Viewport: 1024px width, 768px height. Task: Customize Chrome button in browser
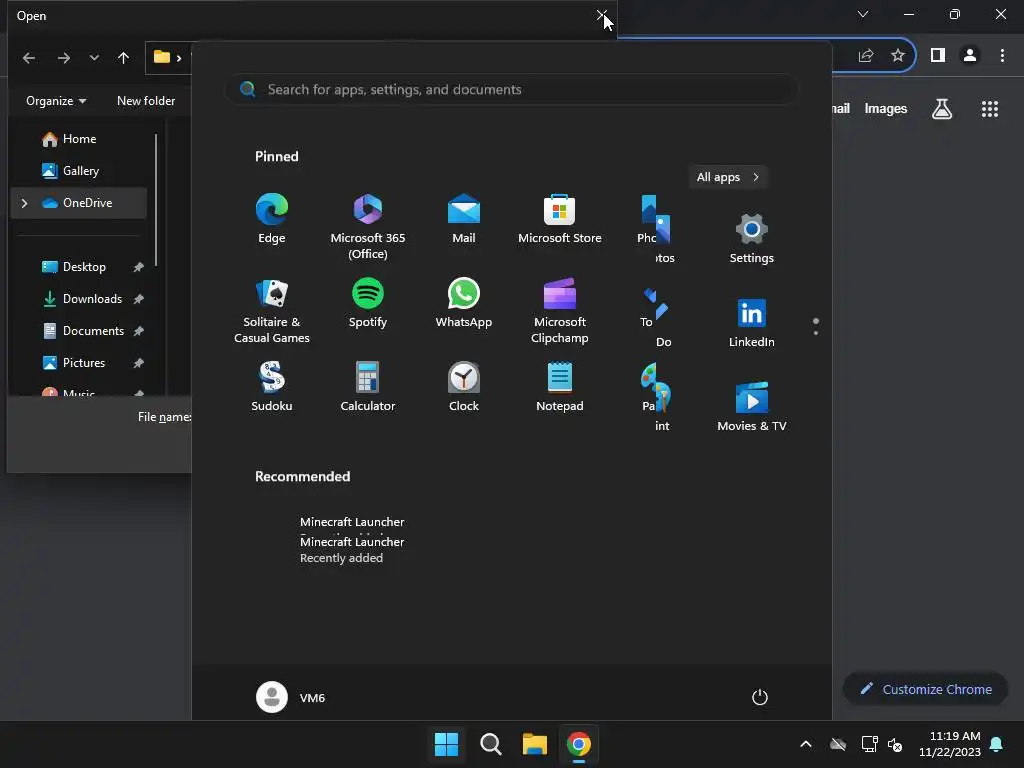click(925, 689)
